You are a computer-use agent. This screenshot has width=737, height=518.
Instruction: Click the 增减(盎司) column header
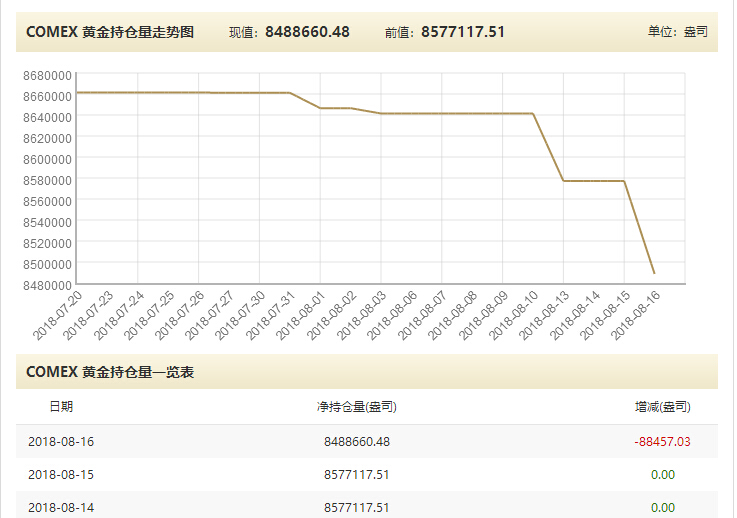point(662,407)
